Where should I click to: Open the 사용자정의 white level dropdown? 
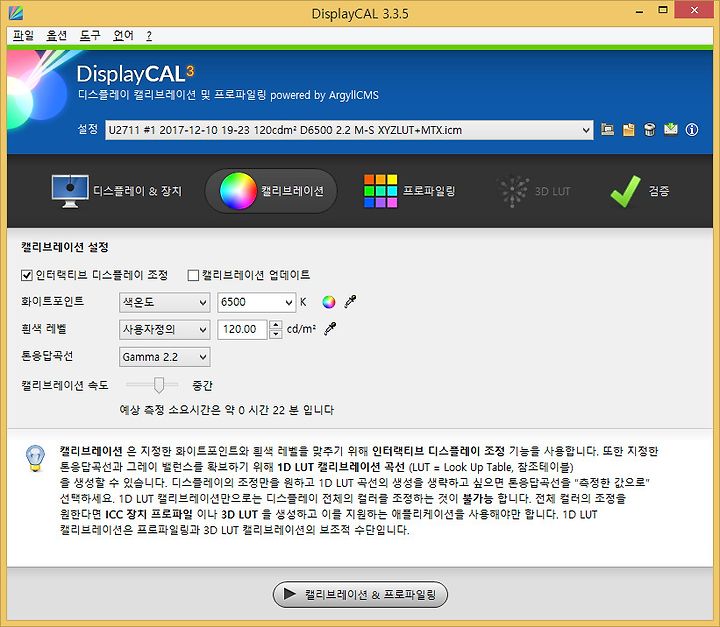(164, 329)
